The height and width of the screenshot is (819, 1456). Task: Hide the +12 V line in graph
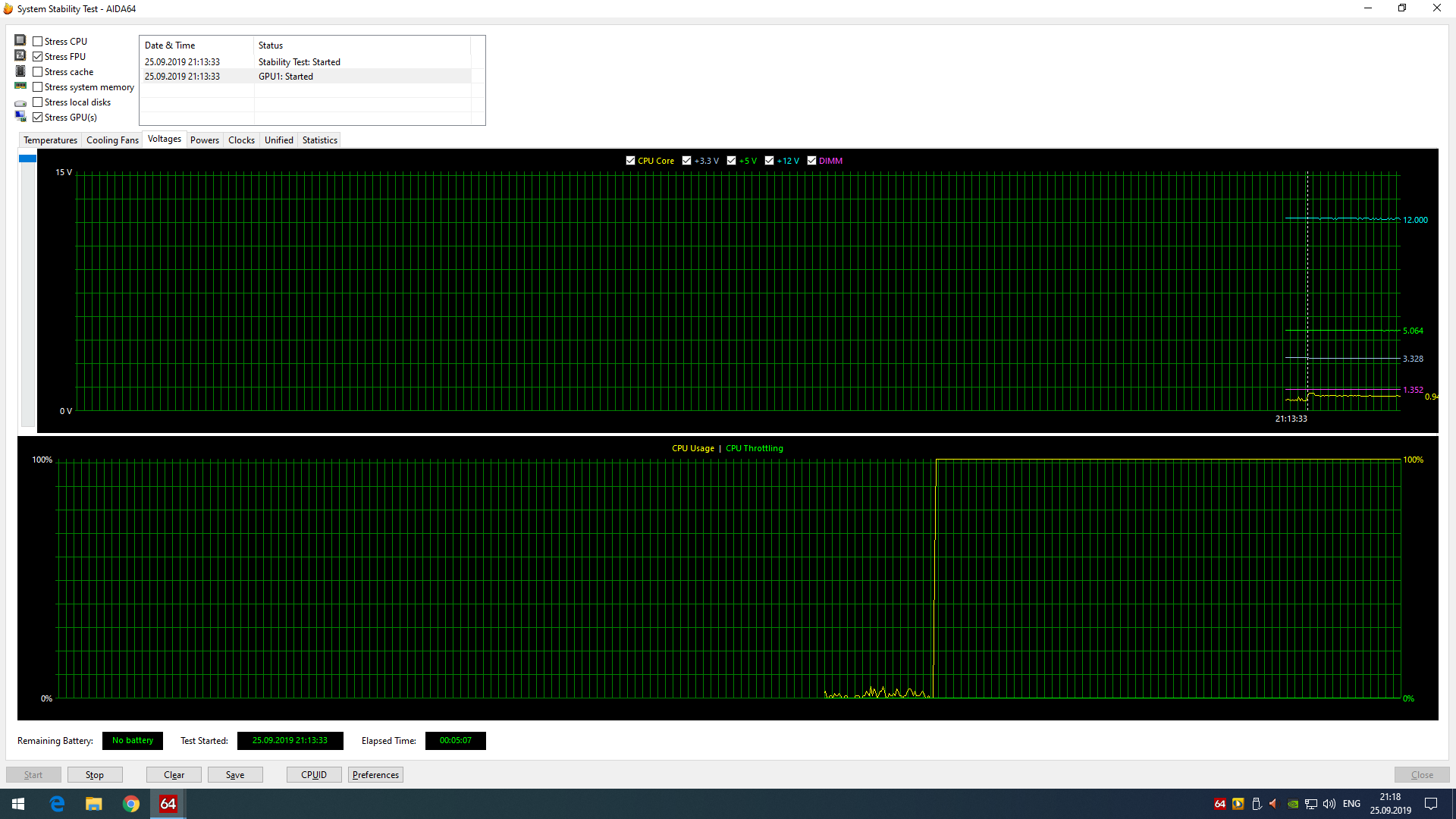point(769,161)
